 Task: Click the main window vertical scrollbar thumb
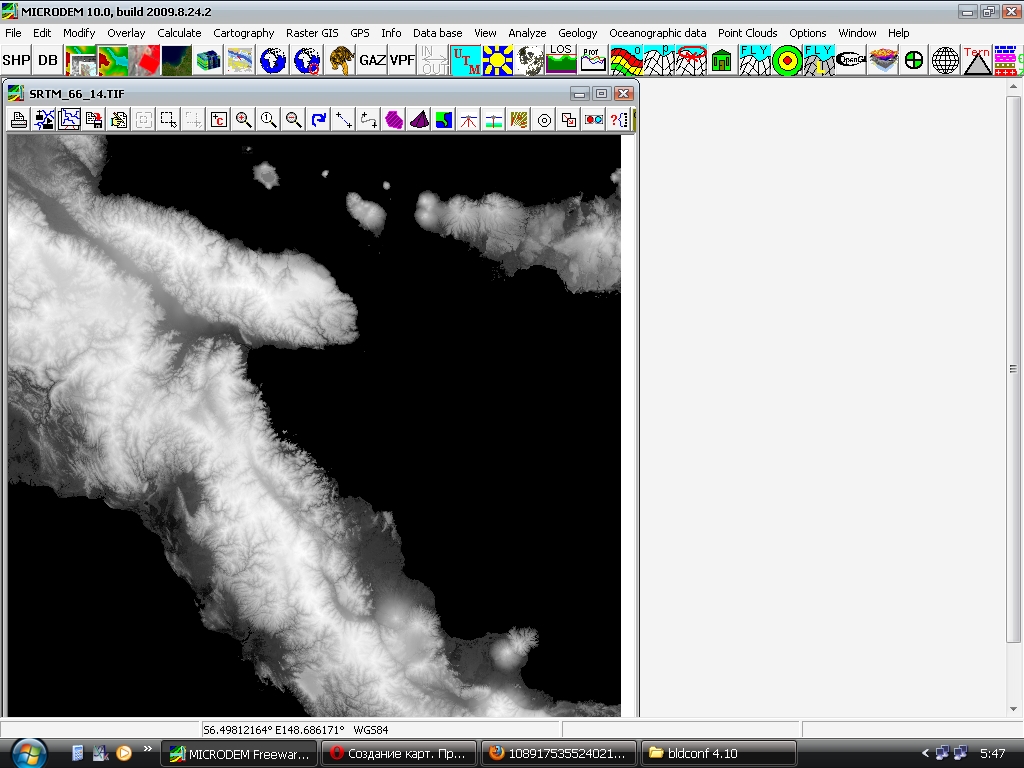pos(1014,369)
